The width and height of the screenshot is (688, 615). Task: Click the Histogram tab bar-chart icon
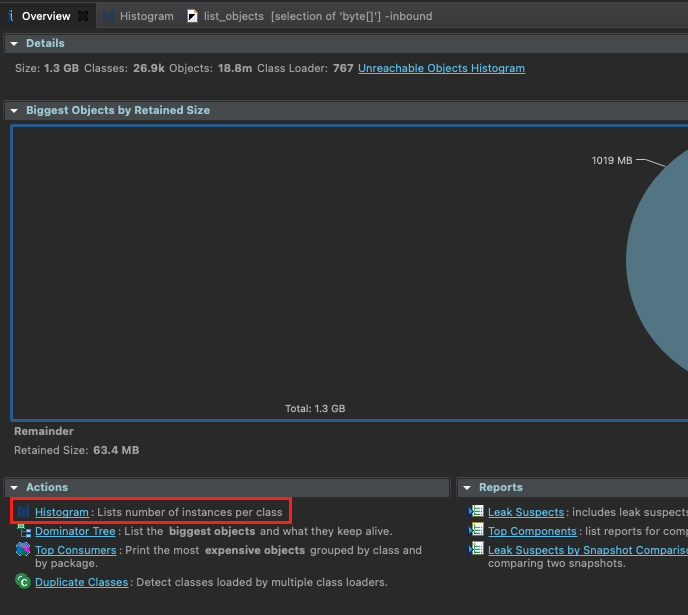pos(108,16)
